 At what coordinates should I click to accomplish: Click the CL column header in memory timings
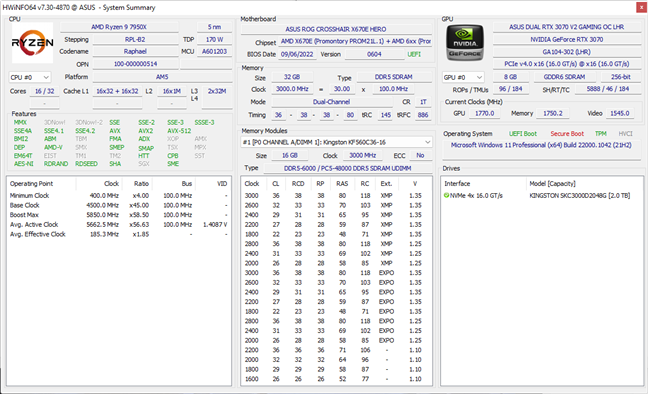(276, 184)
